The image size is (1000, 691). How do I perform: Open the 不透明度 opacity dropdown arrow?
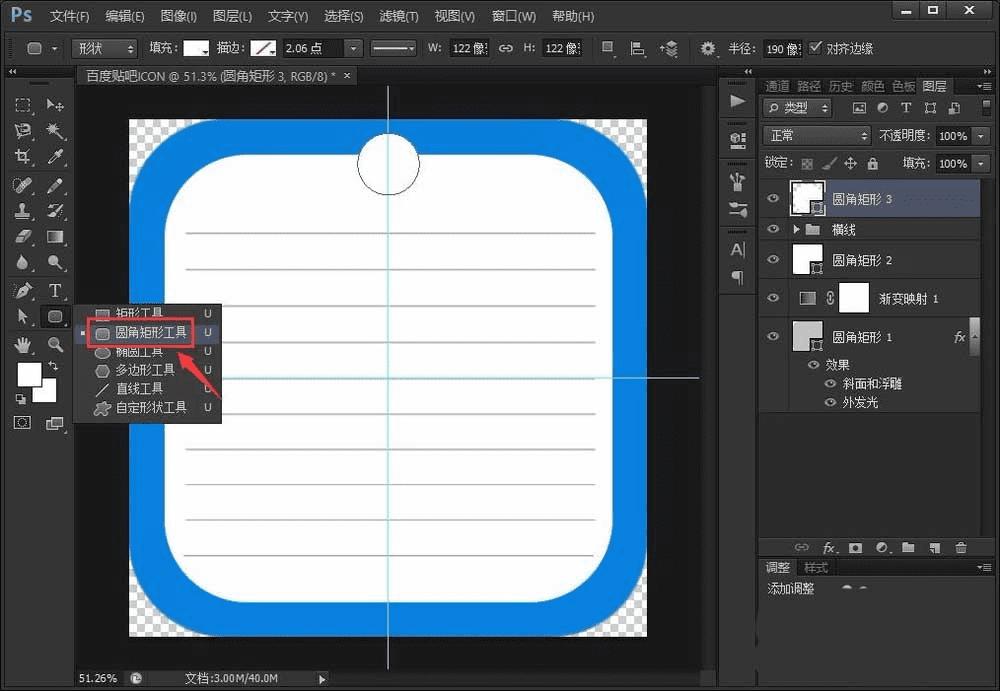[980, 135]
